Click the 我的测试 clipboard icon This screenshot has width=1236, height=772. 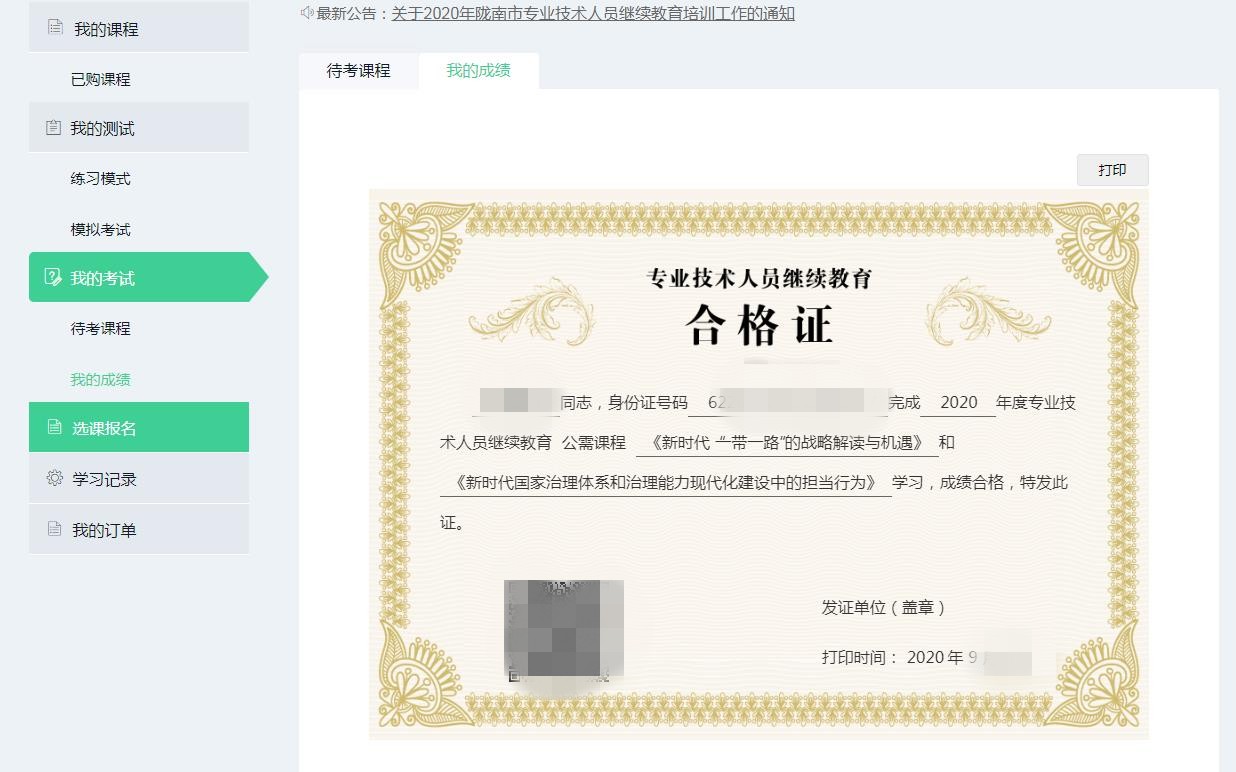point(54,128)
